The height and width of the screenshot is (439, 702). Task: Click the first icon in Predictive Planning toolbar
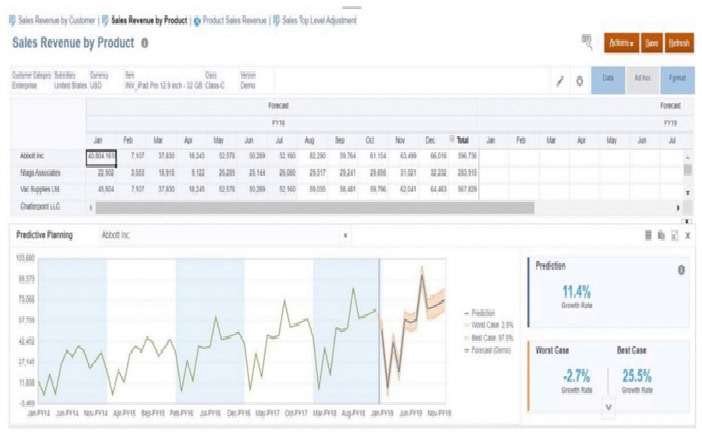pyautogui.click(x=648, y=235)
